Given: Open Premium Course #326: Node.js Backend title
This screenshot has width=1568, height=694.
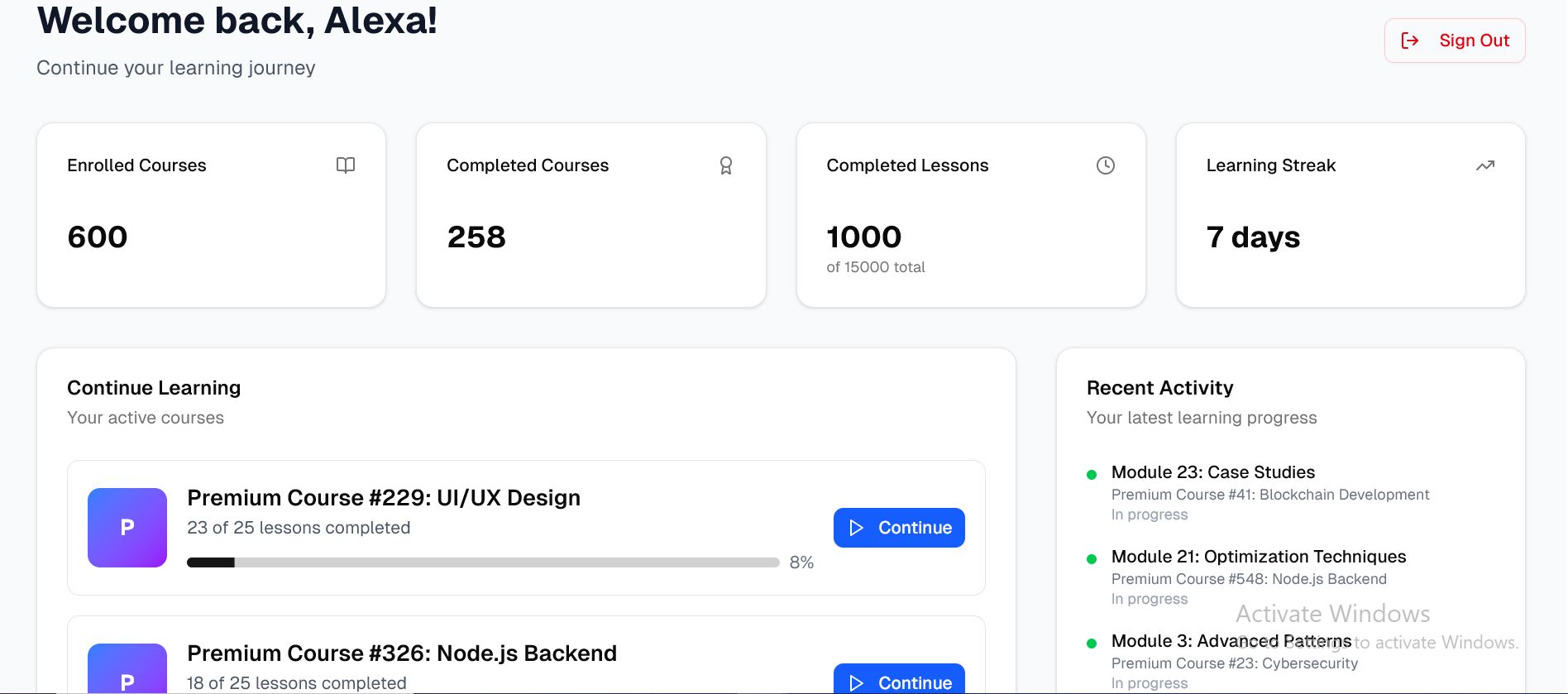Looking at the screenshot, I should (402, 653).
